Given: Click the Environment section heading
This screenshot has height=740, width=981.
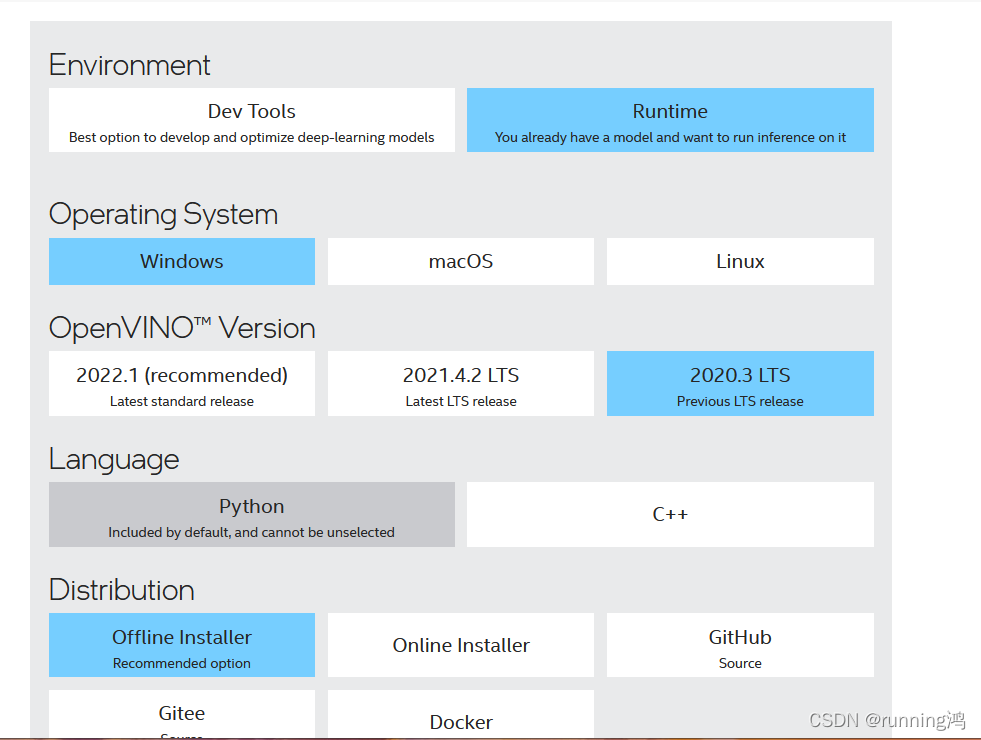Looking at the screenshot, I should pyautogui.click(x=130, y=65).
